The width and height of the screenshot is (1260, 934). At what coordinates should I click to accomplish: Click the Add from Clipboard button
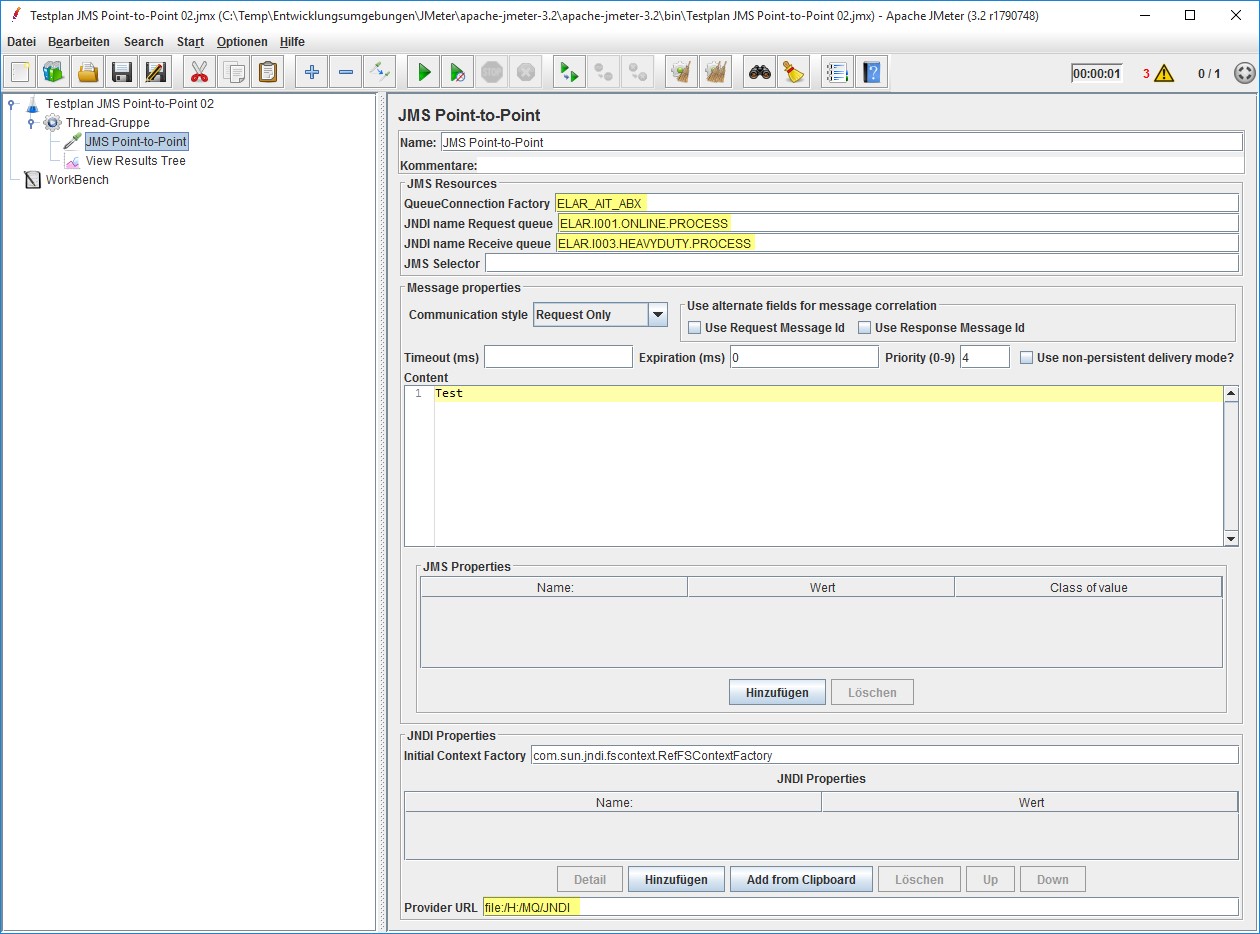(x=801, y=880)
